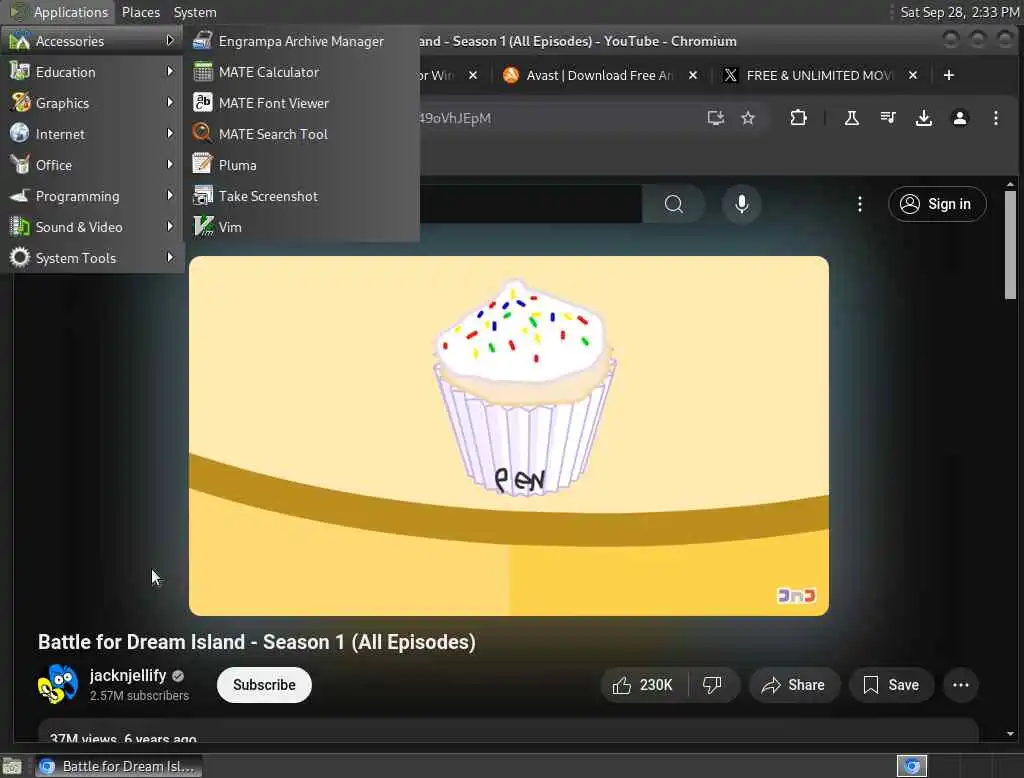Image resolution: width=1024 pixels, height=778 pixels.
Task: Expand the Programming submenu
Action: tap(92, 196)
